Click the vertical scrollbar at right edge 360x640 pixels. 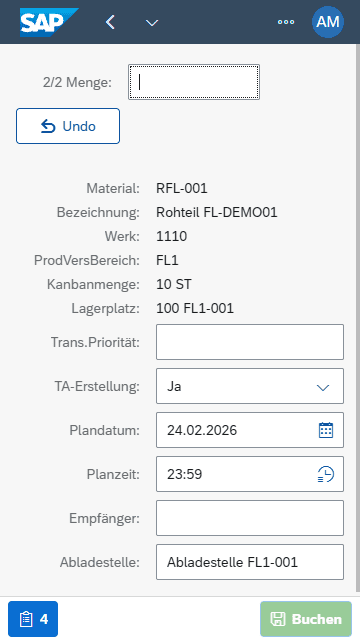(x=358, y=318)
